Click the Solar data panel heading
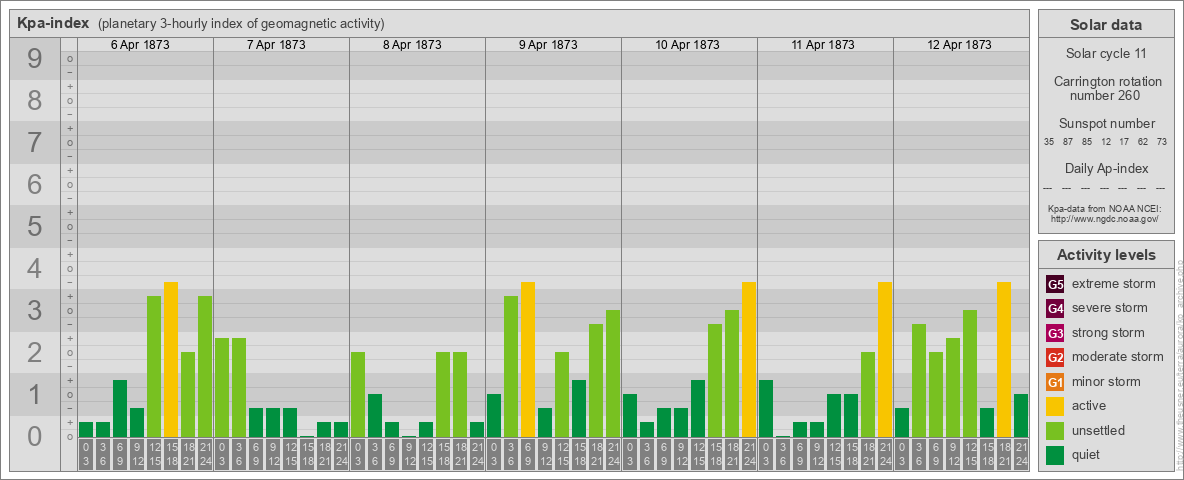 coord(1106,25)
